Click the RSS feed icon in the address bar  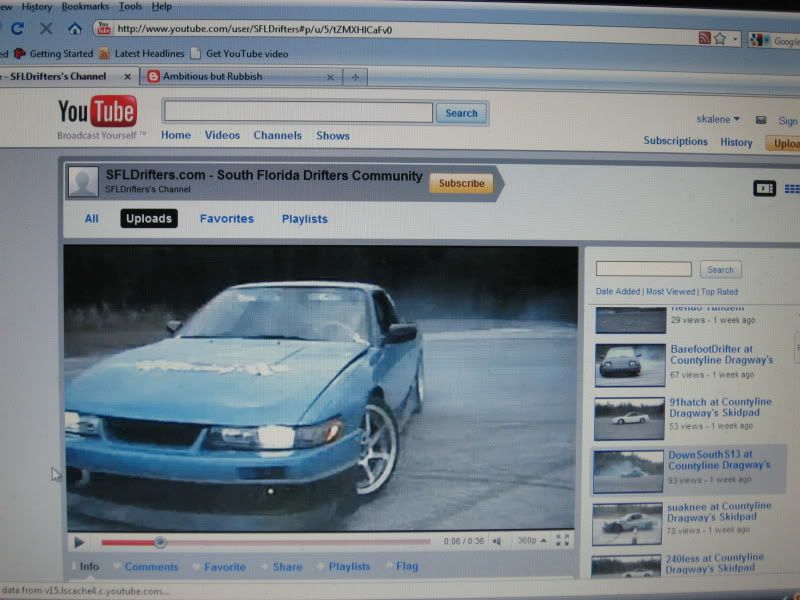click(x=704, y=38)
